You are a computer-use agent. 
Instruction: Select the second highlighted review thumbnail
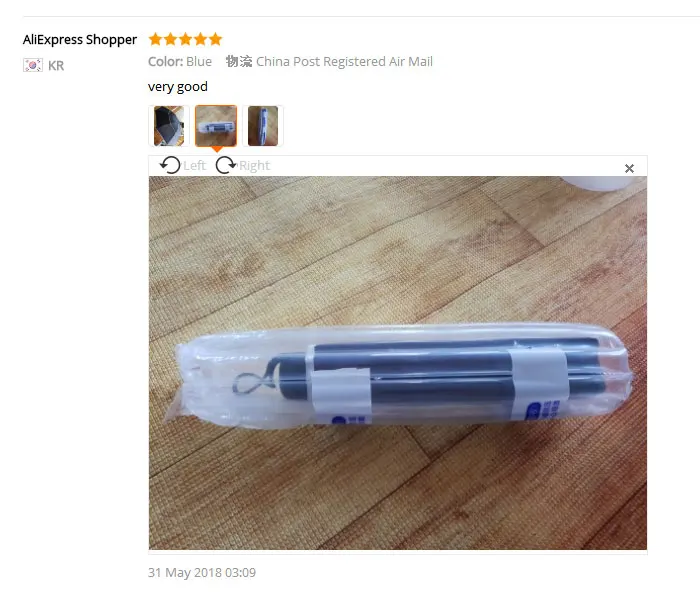[216, 126]
